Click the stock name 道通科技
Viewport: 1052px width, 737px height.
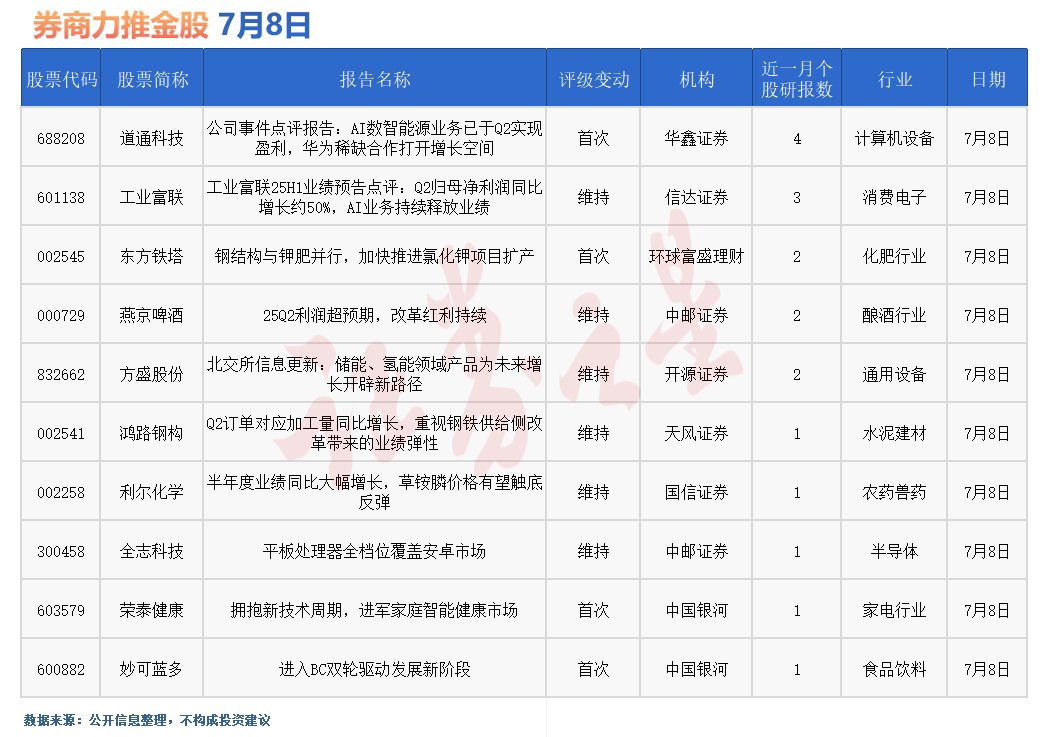[152, 138]
